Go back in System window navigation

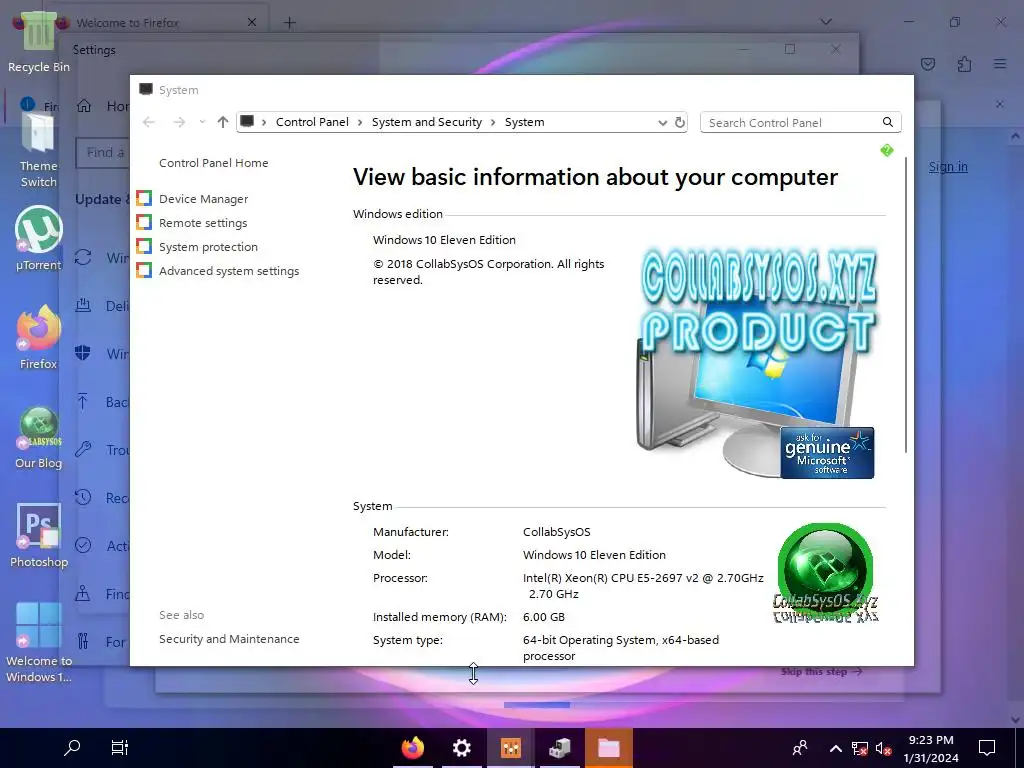coord(149,122)
